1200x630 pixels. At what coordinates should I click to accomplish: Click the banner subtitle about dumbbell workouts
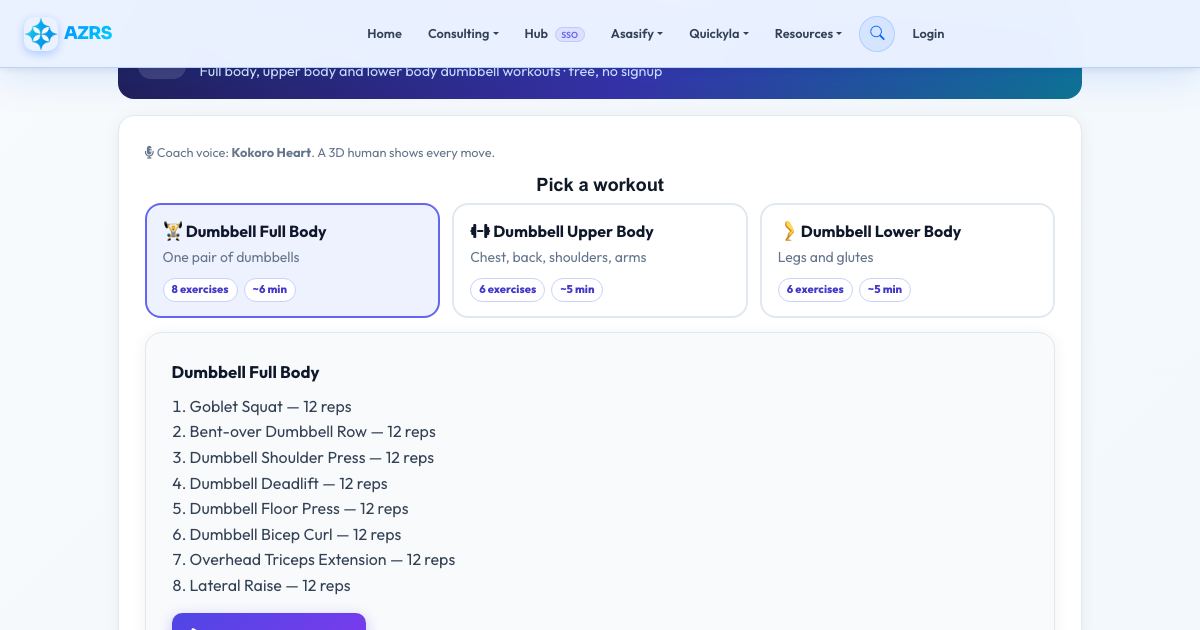coord(431,72)
